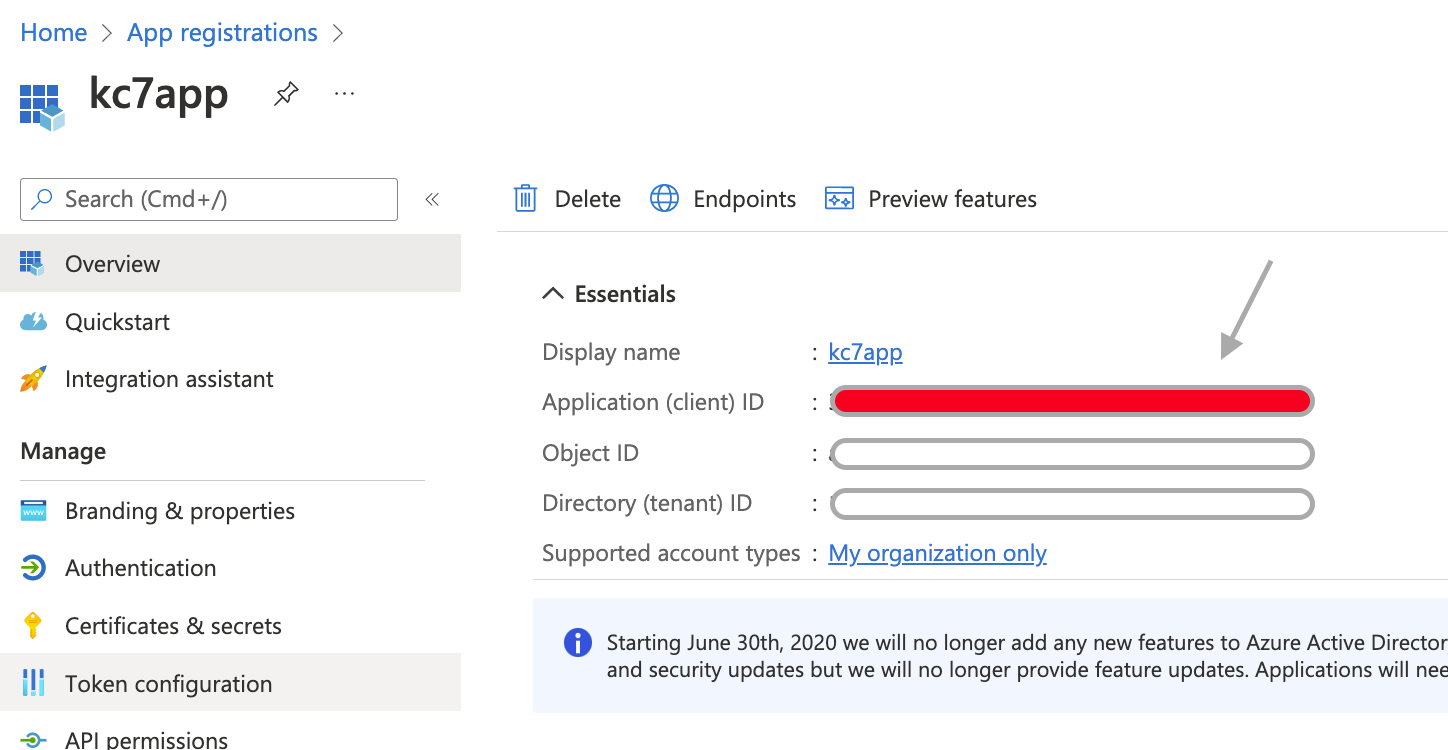
Task: Click the Preview features sparkle icon
Action: [839, 199]
